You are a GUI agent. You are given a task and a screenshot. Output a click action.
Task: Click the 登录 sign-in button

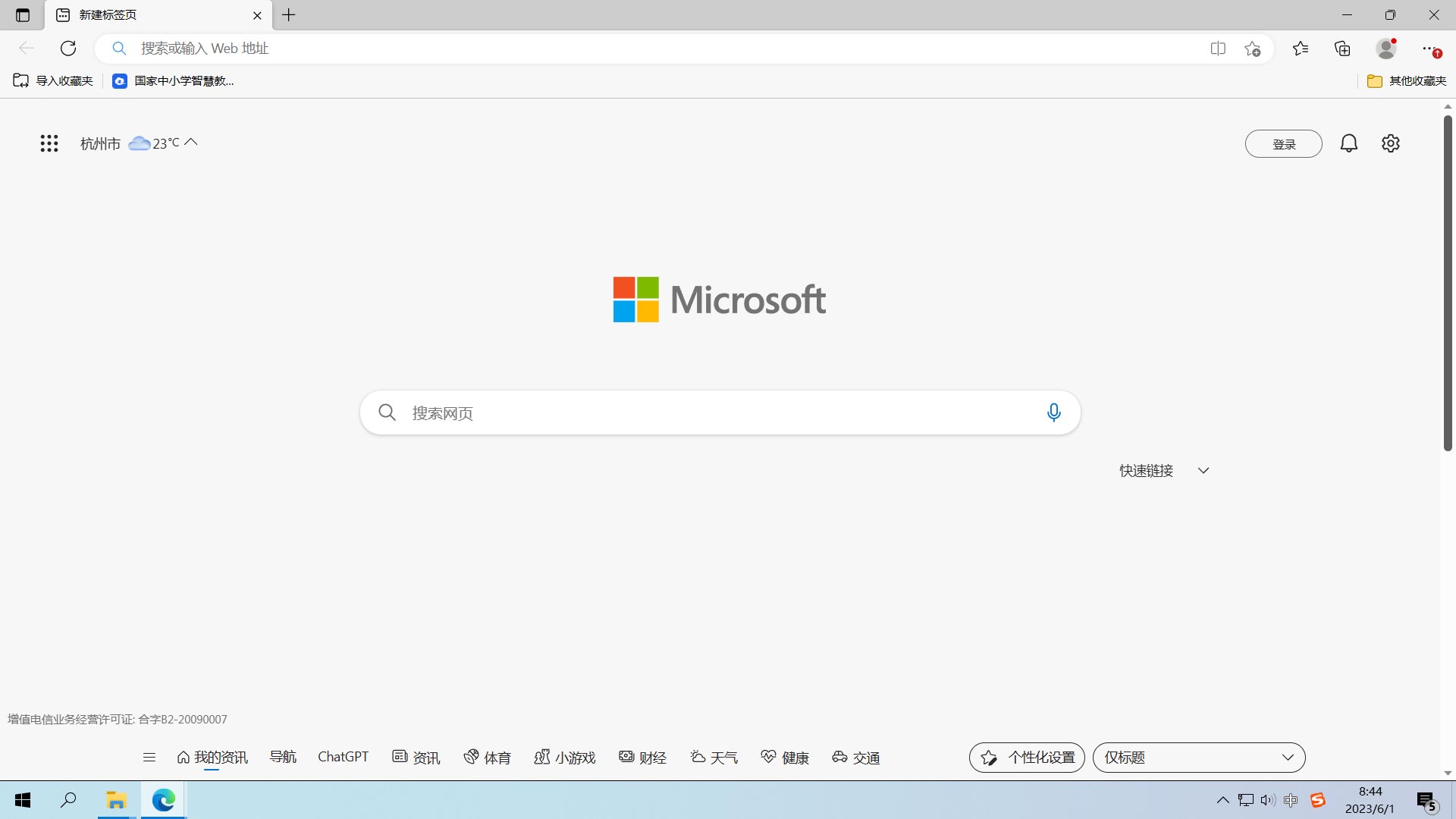[x=1283, y=144]
